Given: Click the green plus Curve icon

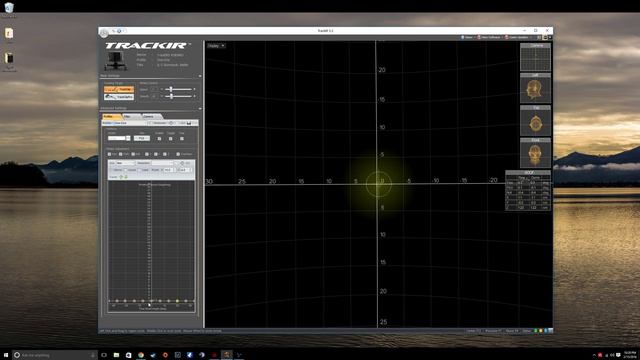Looking at the screenshot, I should (x=121, y=177).
